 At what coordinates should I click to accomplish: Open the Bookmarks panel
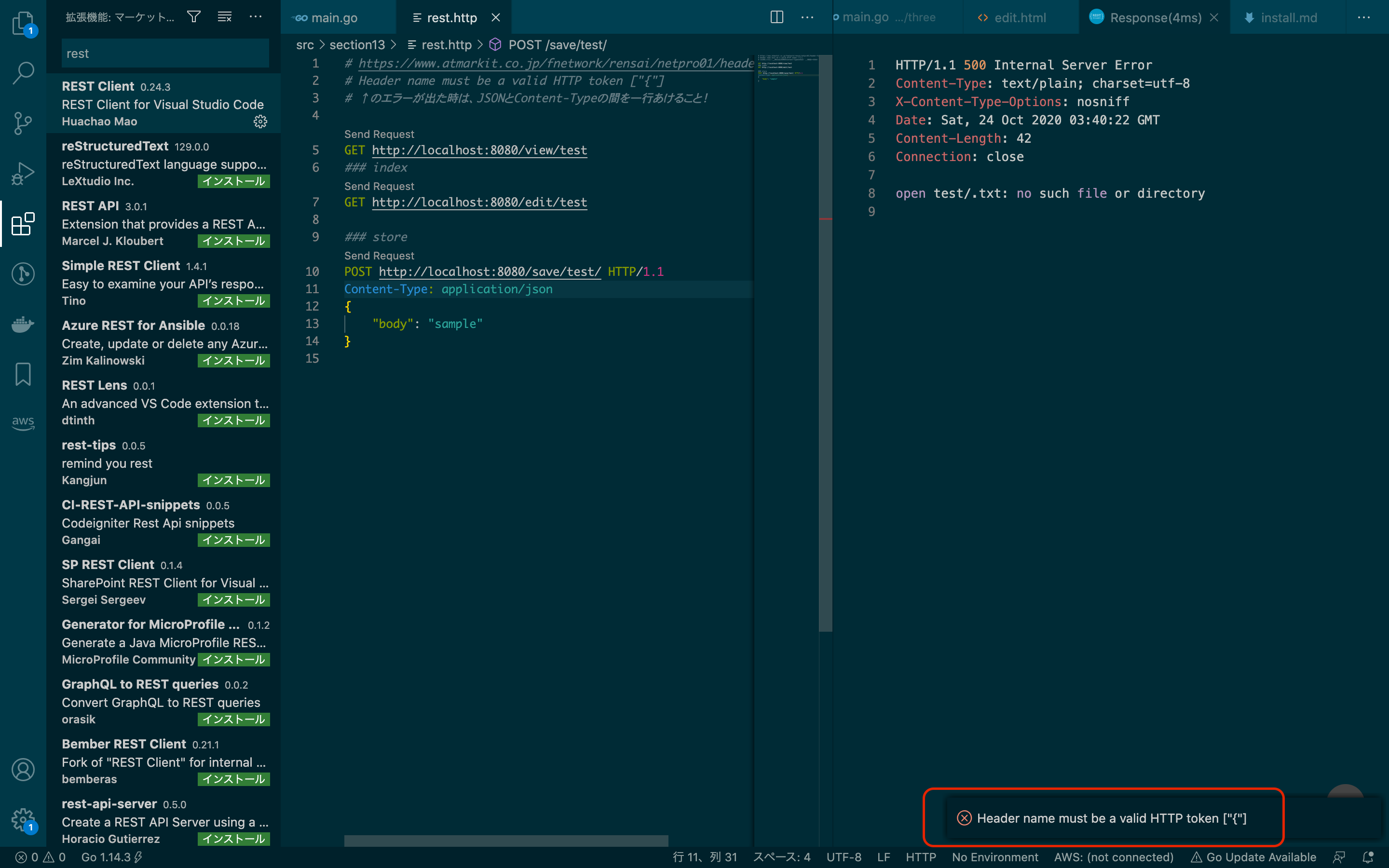23,374
